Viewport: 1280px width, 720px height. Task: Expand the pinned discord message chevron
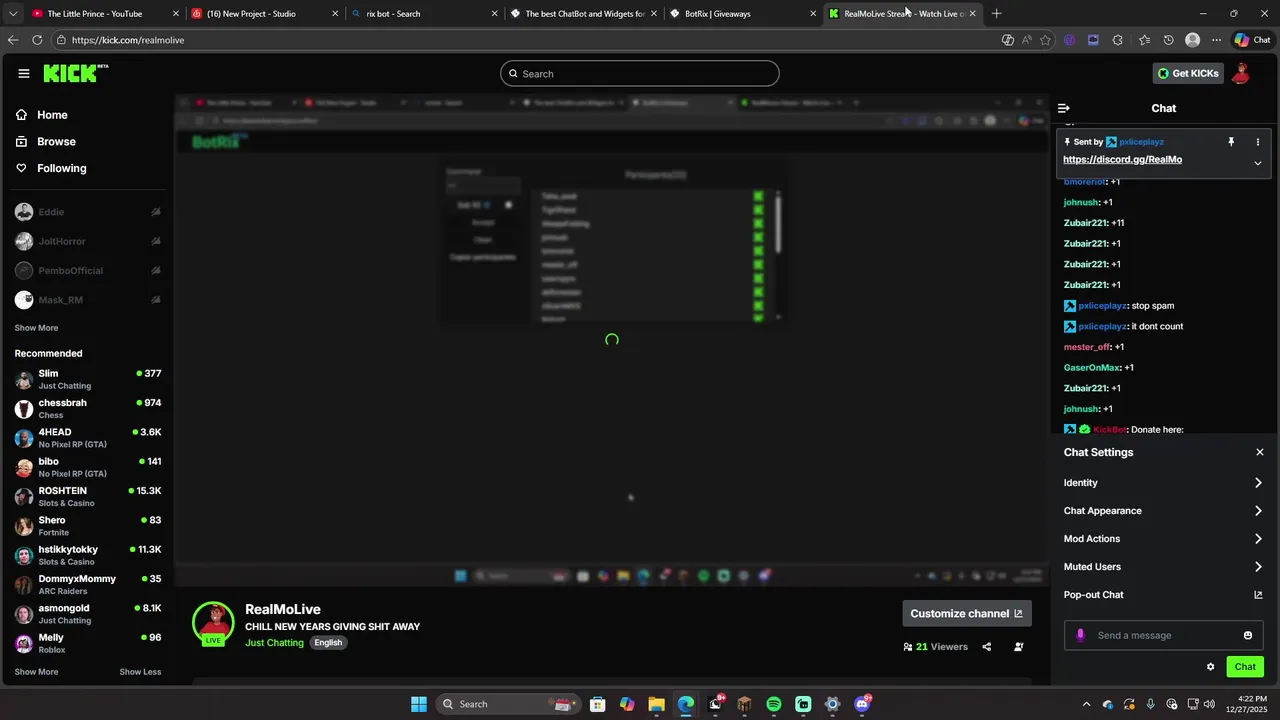1258,163
